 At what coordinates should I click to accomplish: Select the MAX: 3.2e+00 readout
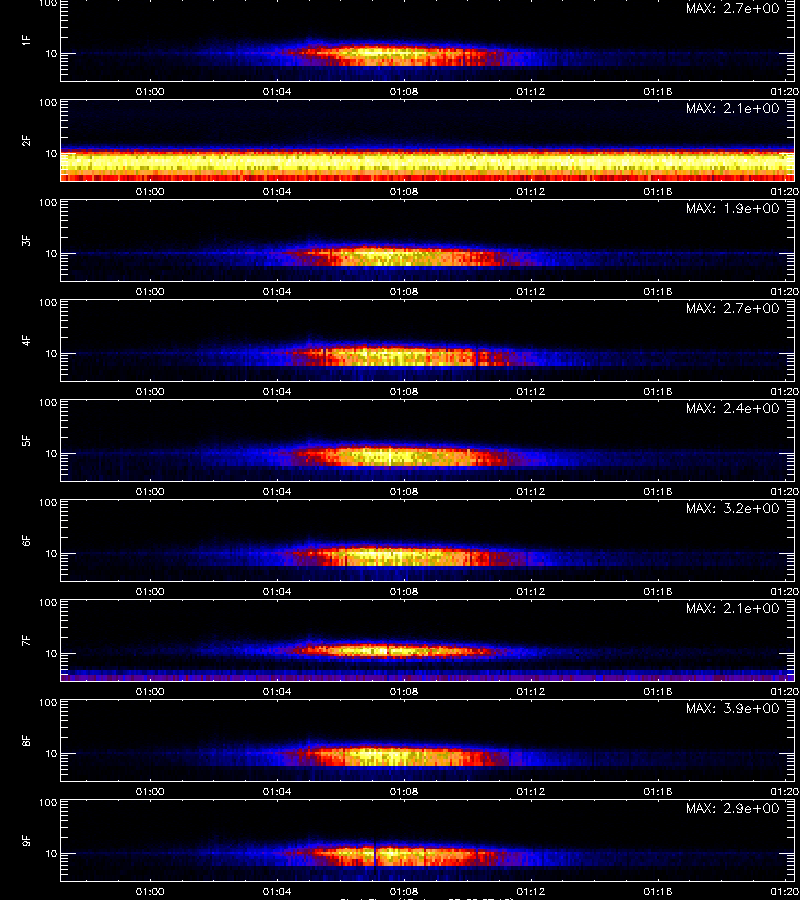(x=732, y=508)
